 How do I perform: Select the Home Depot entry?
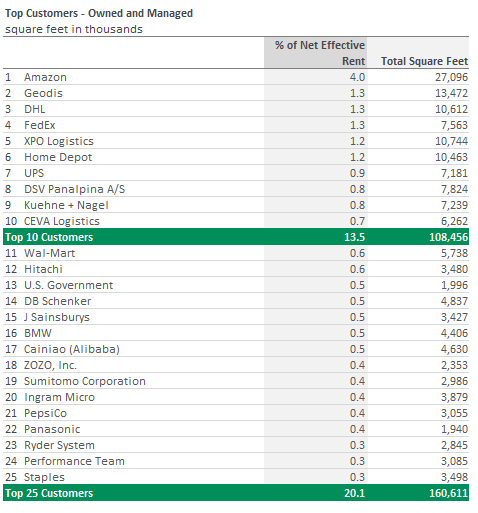point(58,157)
